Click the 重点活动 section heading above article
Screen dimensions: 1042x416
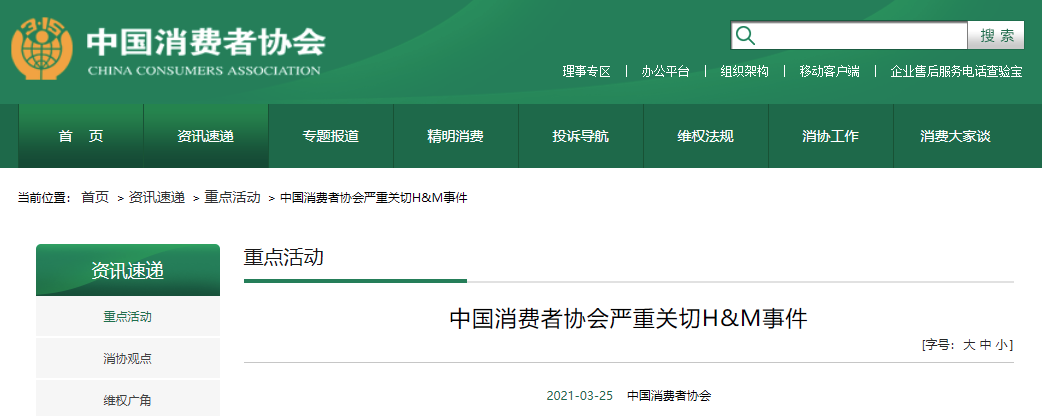click(284, 257)
